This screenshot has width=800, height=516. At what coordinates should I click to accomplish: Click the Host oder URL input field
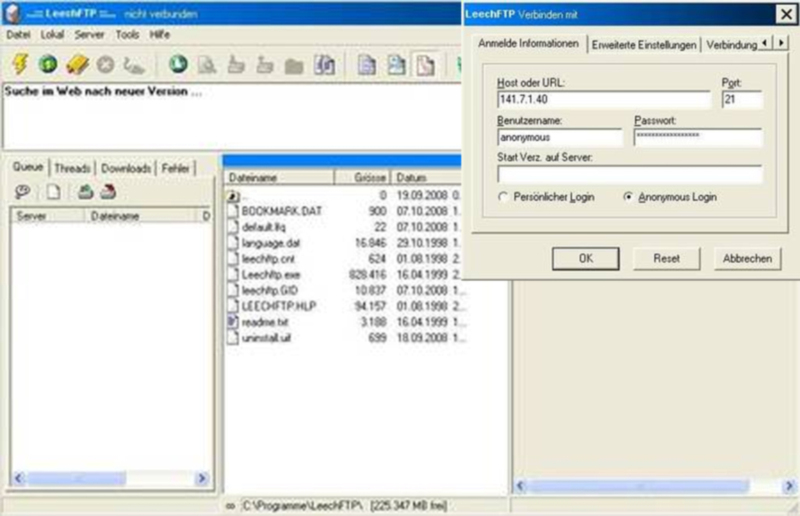[x=604, y=100]
